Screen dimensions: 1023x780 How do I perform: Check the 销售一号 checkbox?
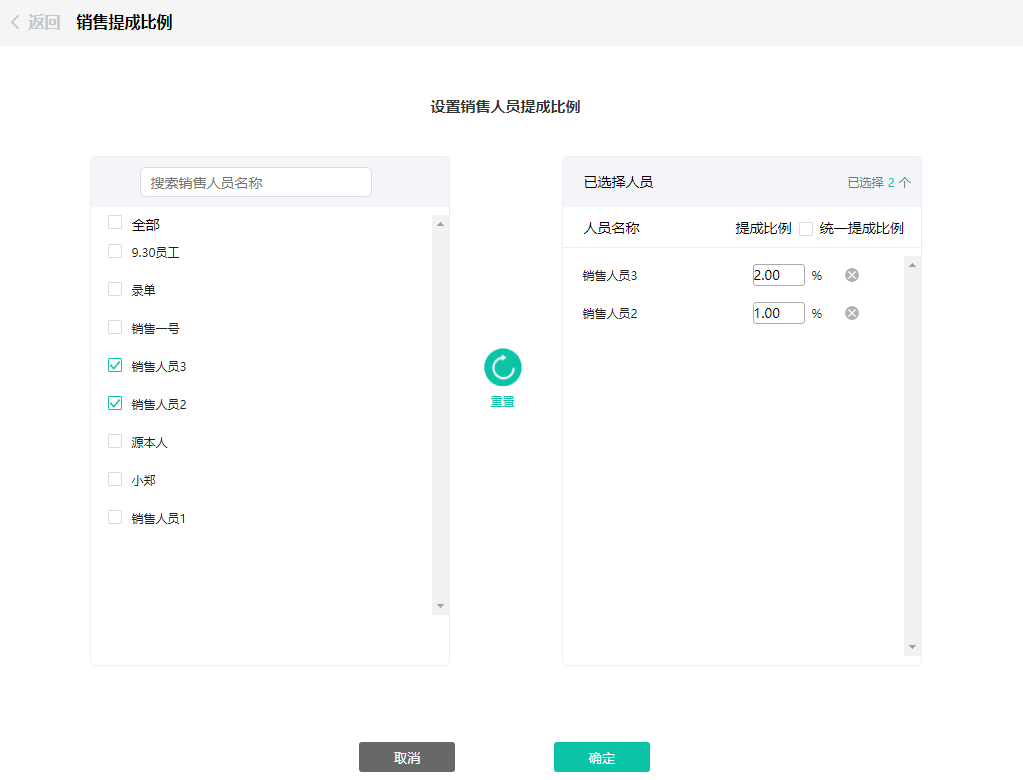114,326
